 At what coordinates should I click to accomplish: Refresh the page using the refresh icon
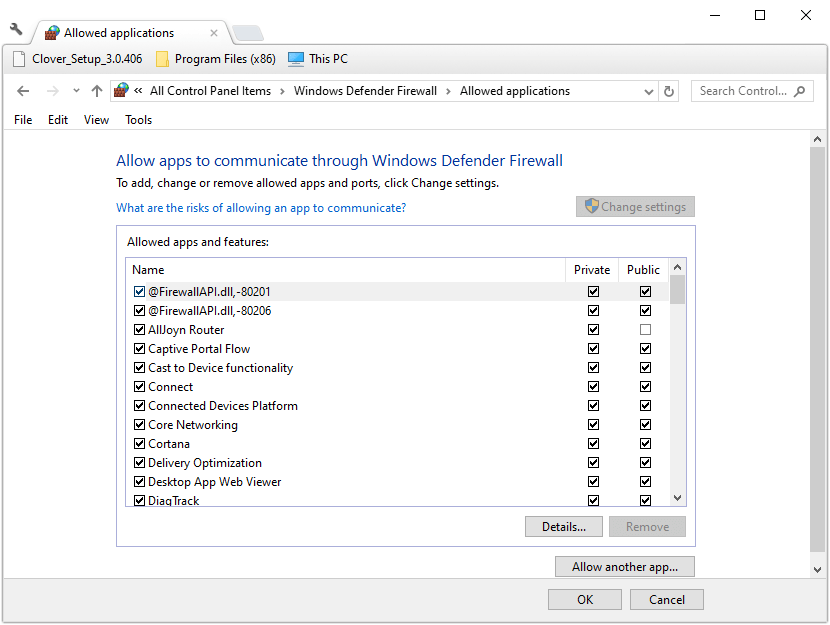pyautogui.click(x=668, y=90)
